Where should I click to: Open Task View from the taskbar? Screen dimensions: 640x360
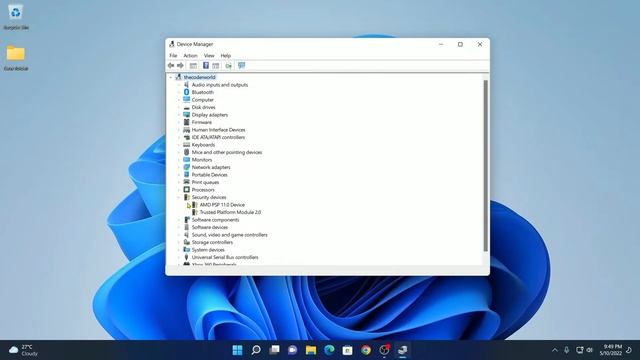click(274, 350)
